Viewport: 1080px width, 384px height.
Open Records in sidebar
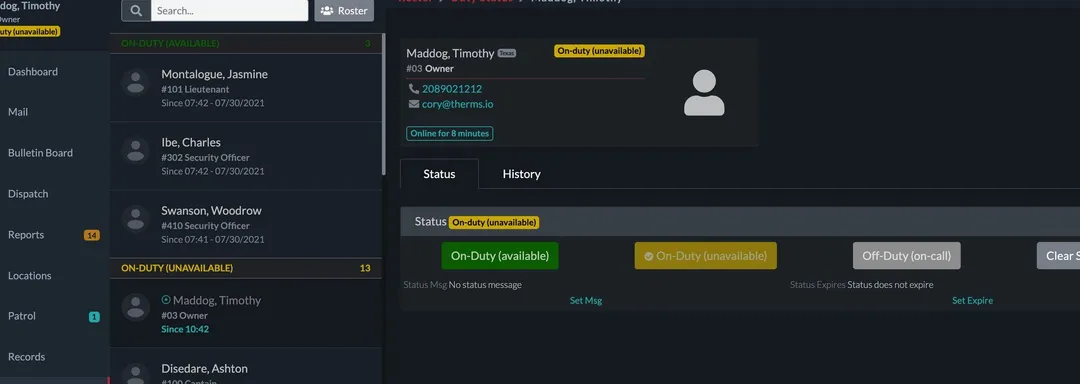coord(26,356)
